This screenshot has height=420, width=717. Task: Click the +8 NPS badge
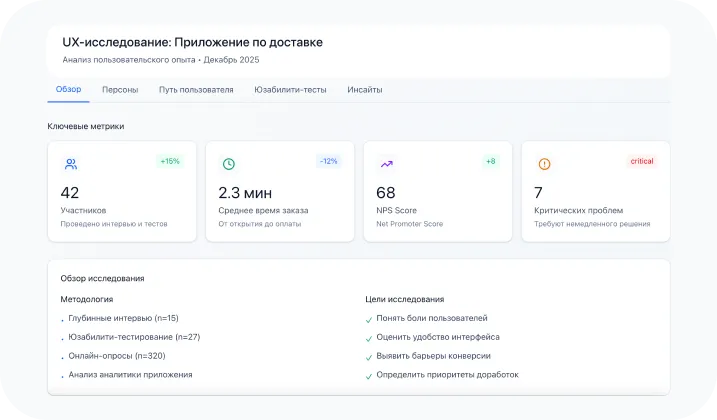point(490,161)
